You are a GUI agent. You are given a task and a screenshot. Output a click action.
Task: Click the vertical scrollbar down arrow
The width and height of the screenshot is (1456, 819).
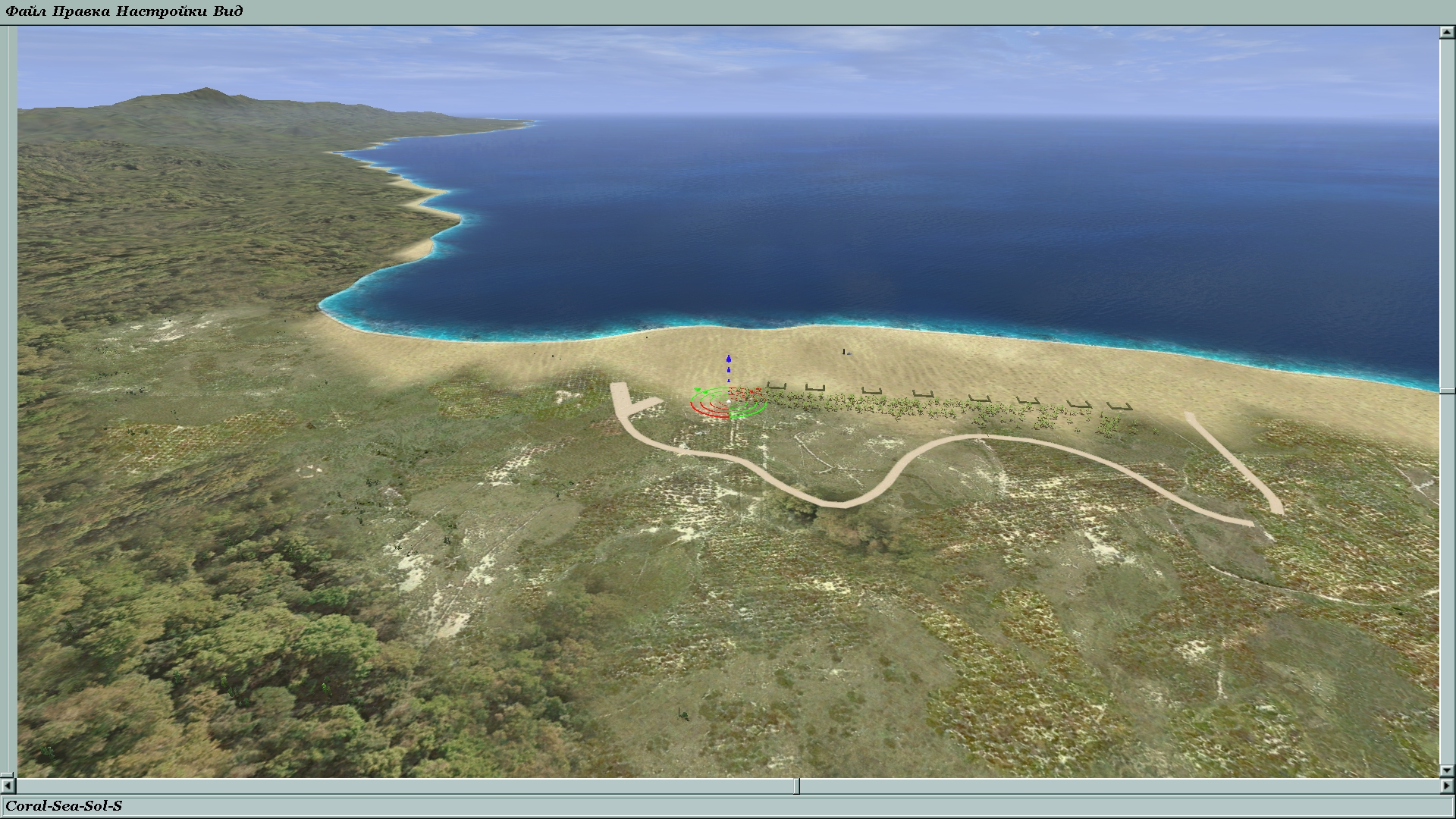click(x=1446, y=770)
